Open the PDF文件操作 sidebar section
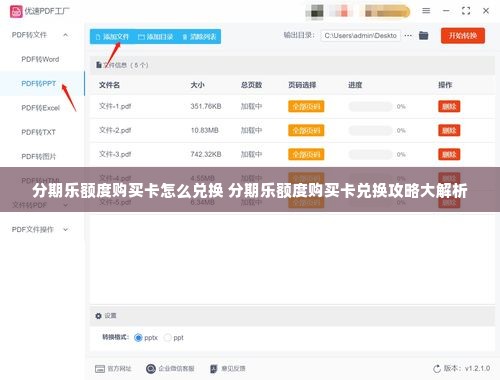The width and height of the screenshot is (500, 380). coord(32,229)
